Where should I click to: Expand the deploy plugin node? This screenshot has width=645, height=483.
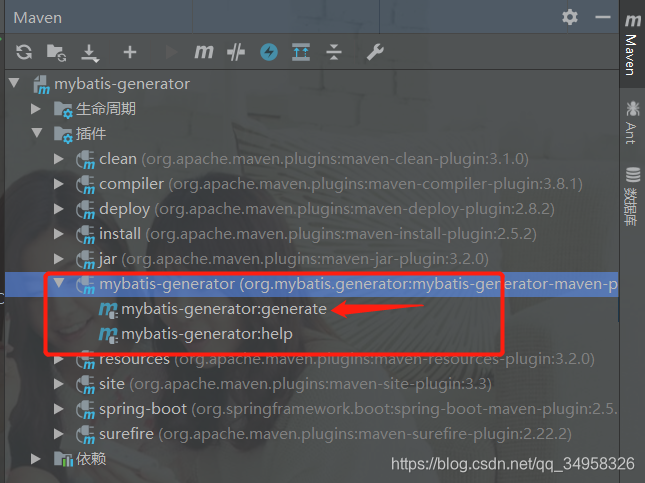59,209
